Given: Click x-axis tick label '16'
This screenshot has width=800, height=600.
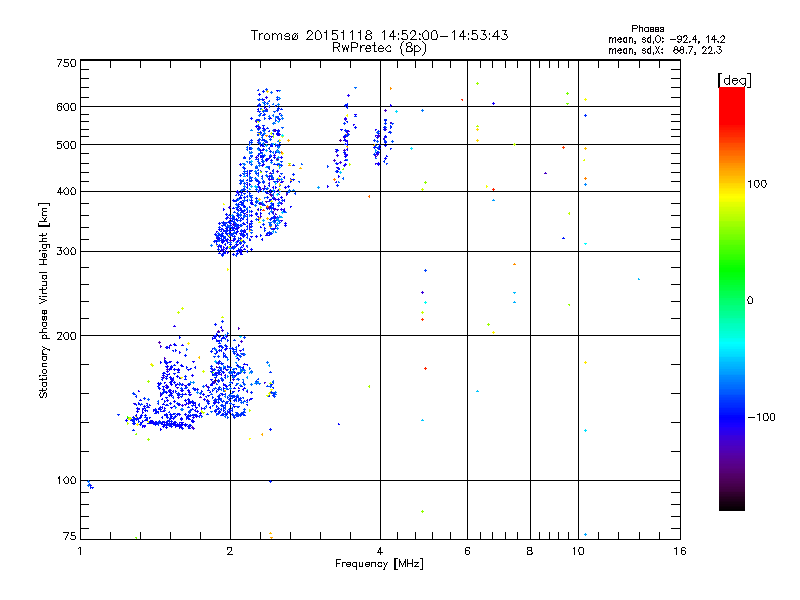Looking at the screenshot, I should coord(680,551).
